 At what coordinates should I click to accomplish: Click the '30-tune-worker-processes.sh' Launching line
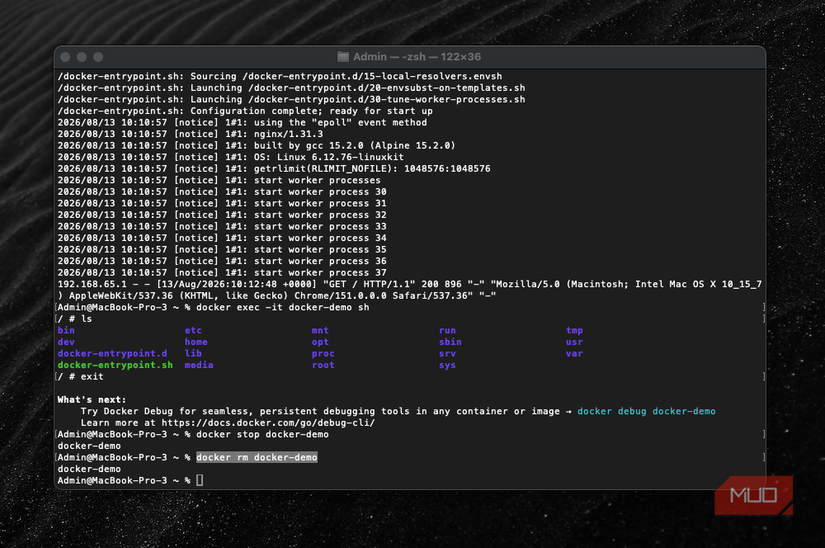291,99
